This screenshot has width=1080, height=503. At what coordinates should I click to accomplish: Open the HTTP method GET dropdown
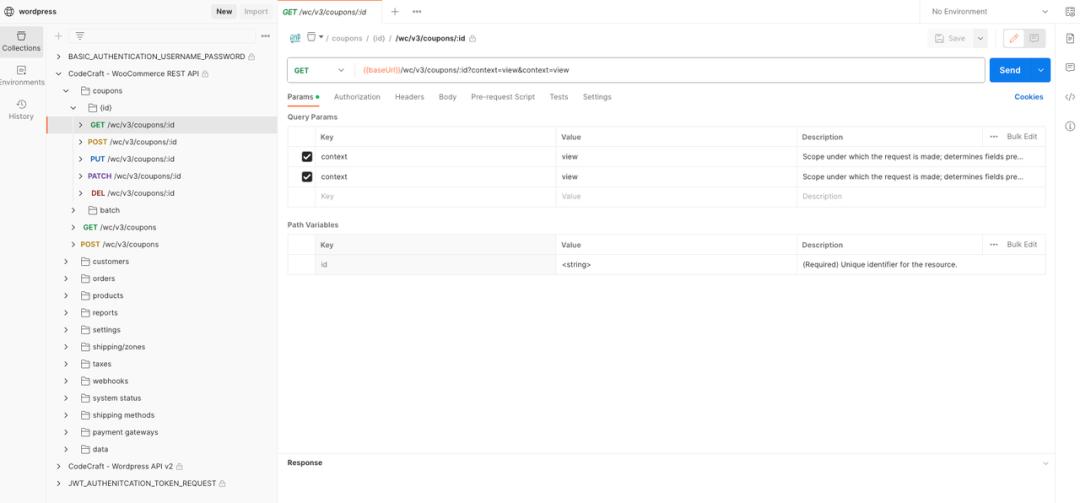point(320,70)
